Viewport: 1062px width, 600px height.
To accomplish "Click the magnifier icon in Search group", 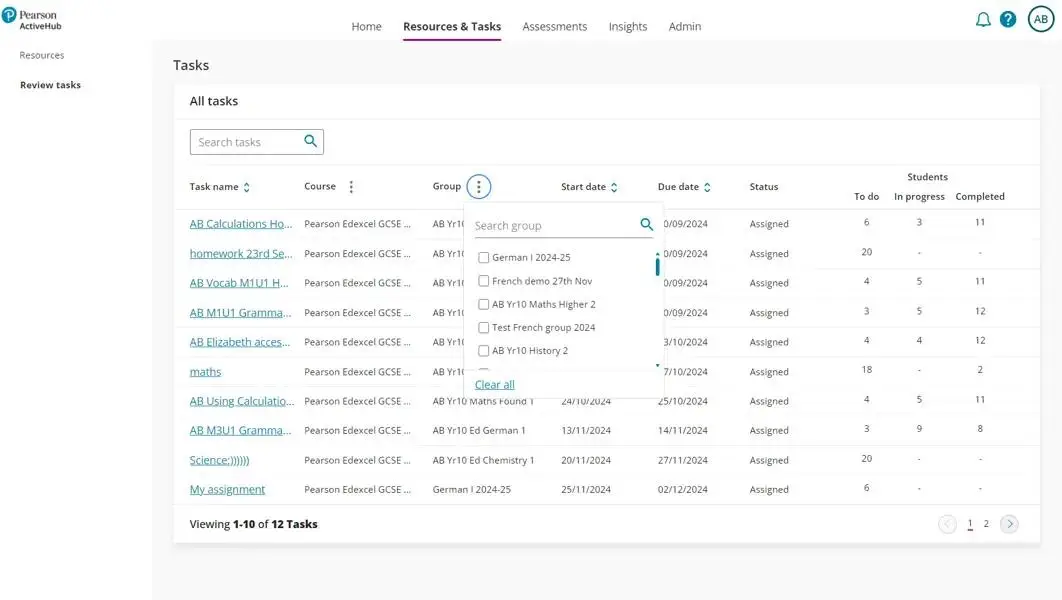I will point(646,225).
